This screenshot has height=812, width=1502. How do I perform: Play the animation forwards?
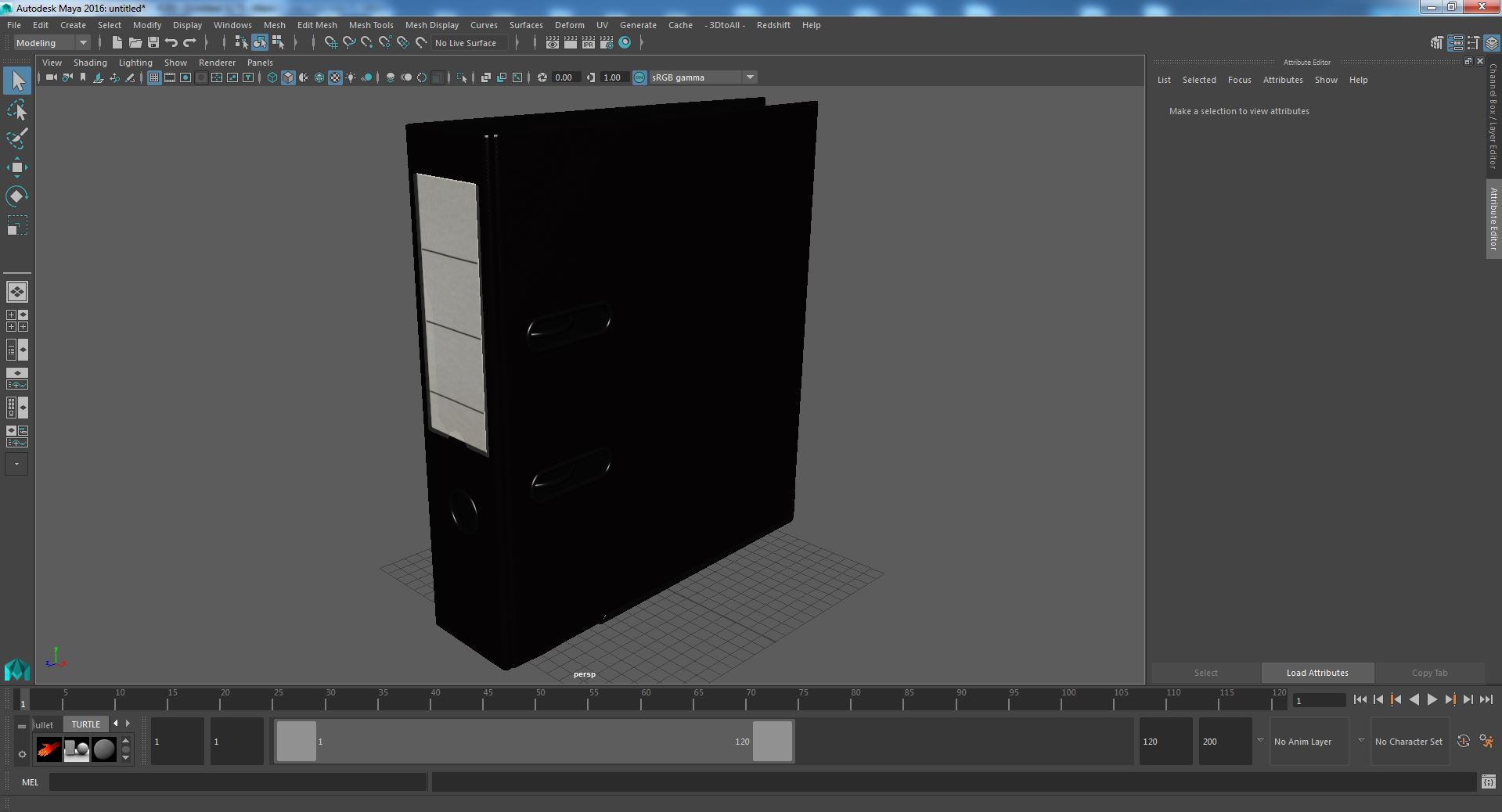coord(1432,700)
